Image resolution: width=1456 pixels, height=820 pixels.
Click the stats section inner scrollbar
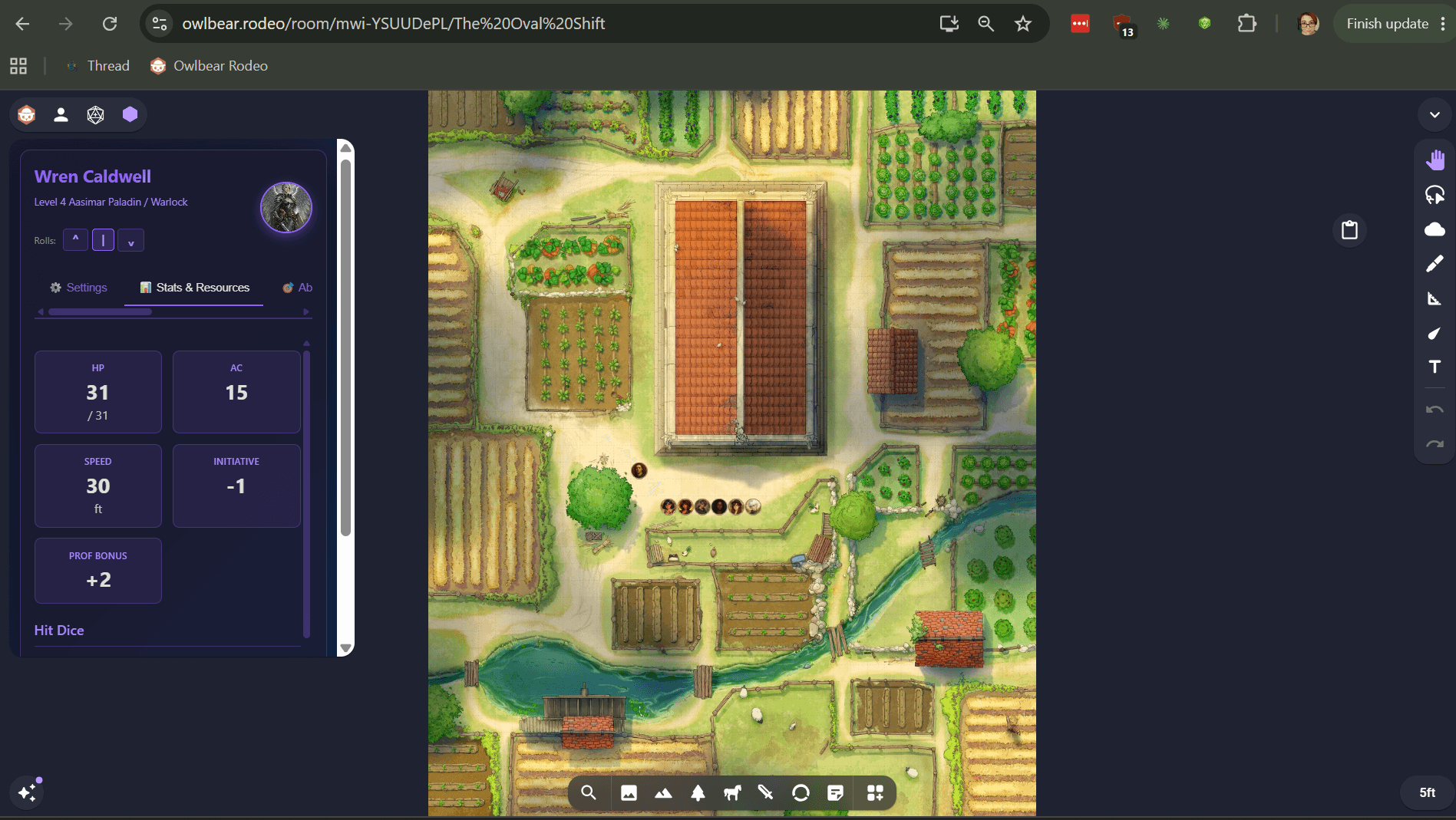[x=307, y=493]
